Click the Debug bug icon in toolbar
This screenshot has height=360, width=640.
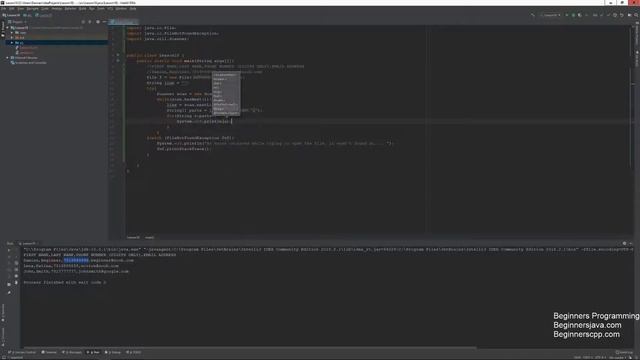tap(573, 15)
